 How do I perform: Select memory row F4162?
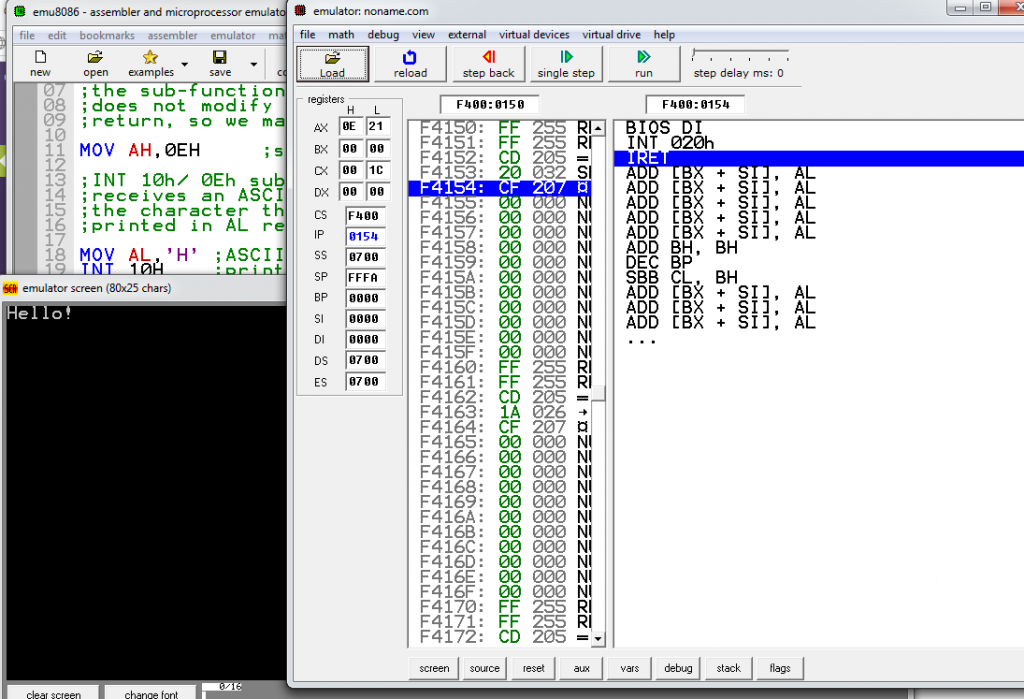click(500, 398)
